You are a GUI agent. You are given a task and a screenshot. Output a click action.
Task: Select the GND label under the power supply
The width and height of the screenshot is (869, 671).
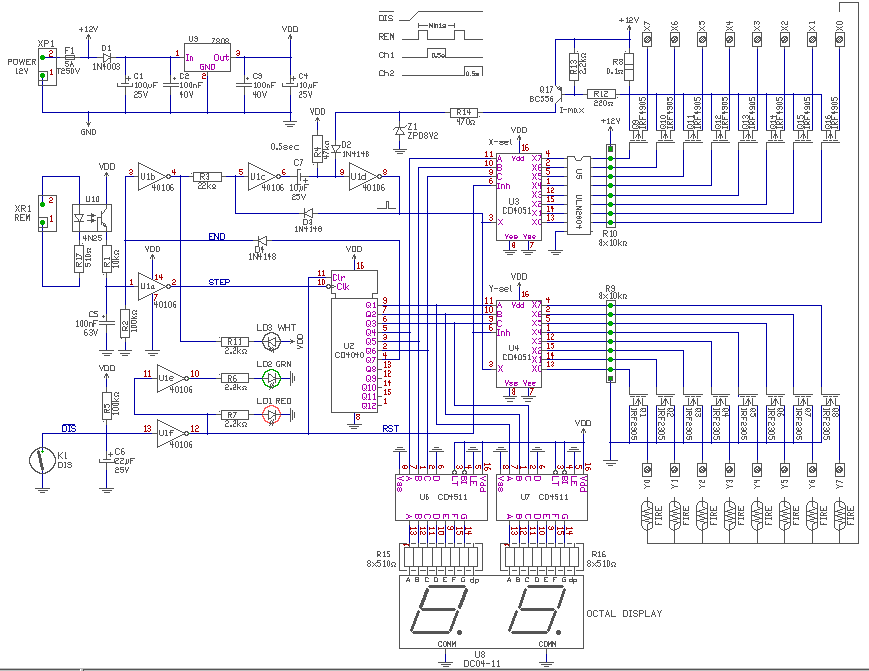(x=88, y=132)
